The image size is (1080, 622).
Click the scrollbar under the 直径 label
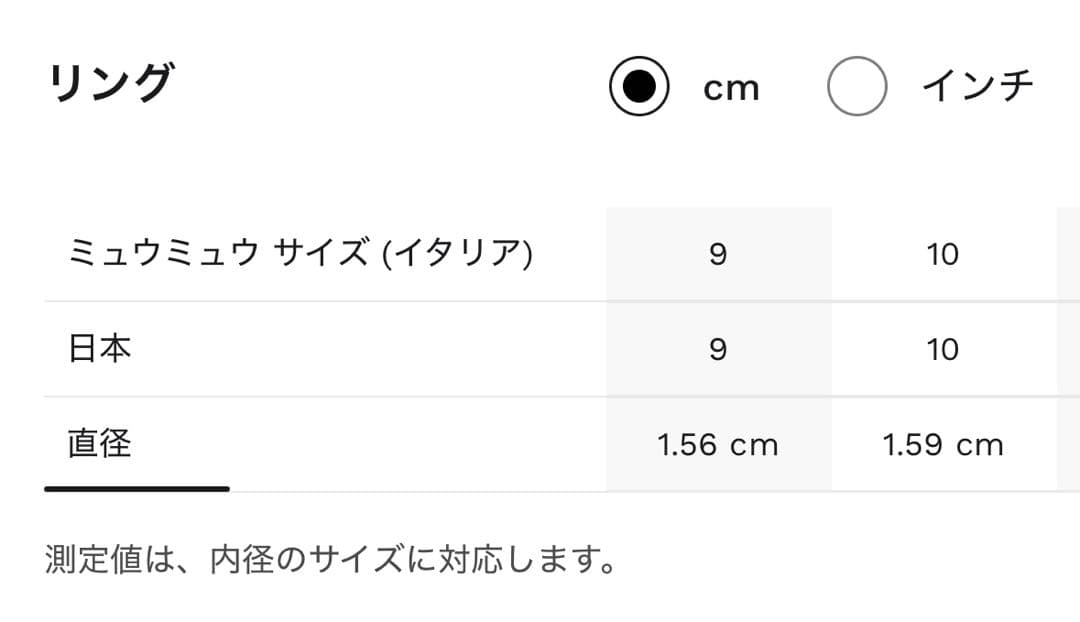click(x=134, y=491)
